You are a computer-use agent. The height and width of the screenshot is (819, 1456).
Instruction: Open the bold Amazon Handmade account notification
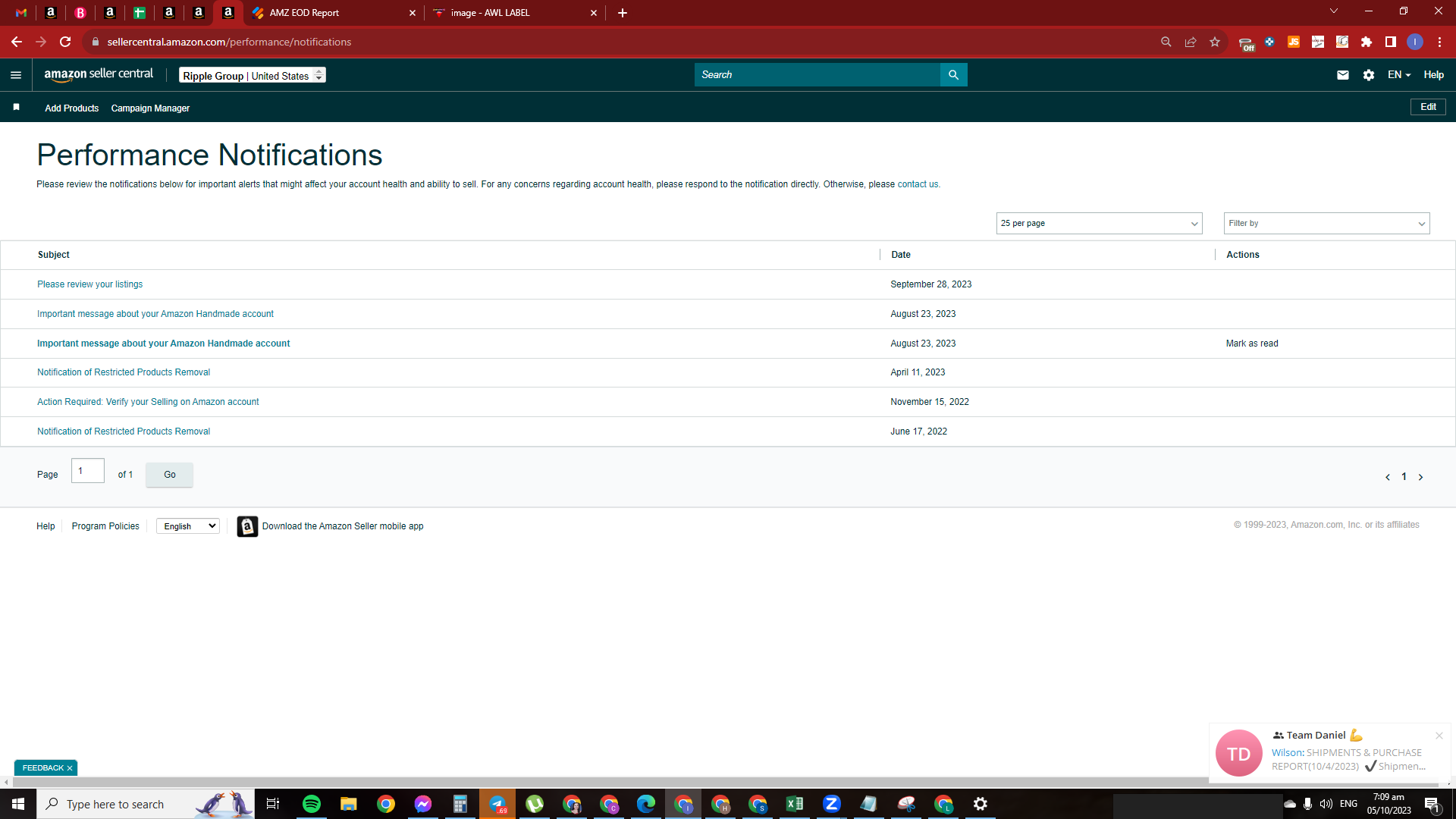[164, 344]
